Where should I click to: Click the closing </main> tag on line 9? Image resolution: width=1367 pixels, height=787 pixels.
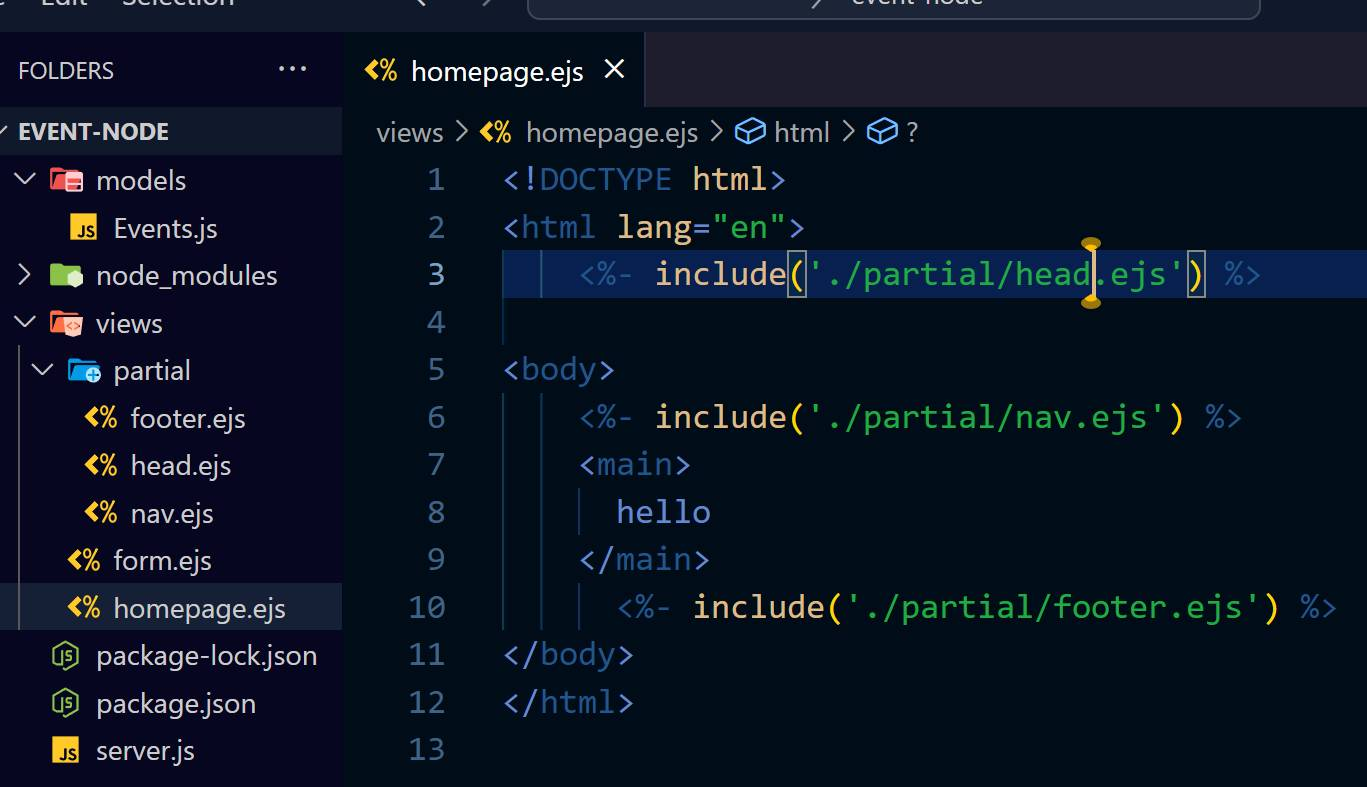[x=644, y=559]
